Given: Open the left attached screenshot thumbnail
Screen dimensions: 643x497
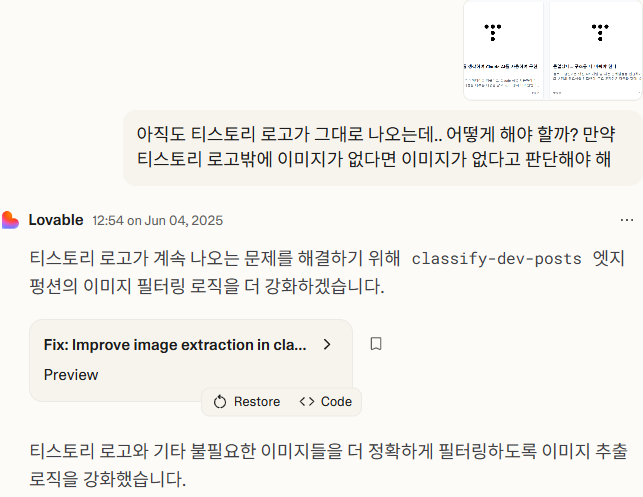Looking at the screenshot, I should point(504,50).
